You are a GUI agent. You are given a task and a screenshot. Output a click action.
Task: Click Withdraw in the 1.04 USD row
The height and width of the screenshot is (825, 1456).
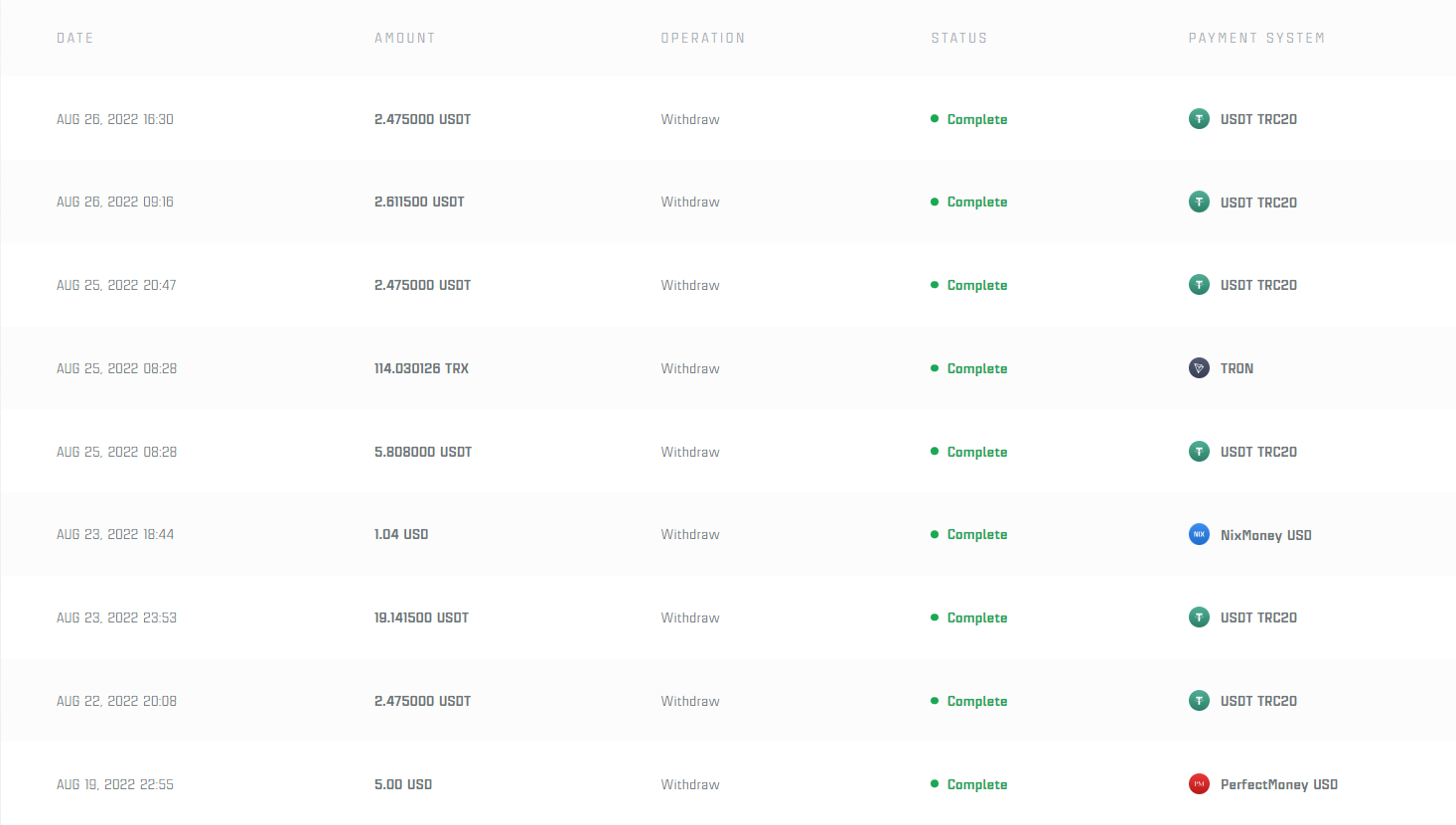click(x=690, y=534)
